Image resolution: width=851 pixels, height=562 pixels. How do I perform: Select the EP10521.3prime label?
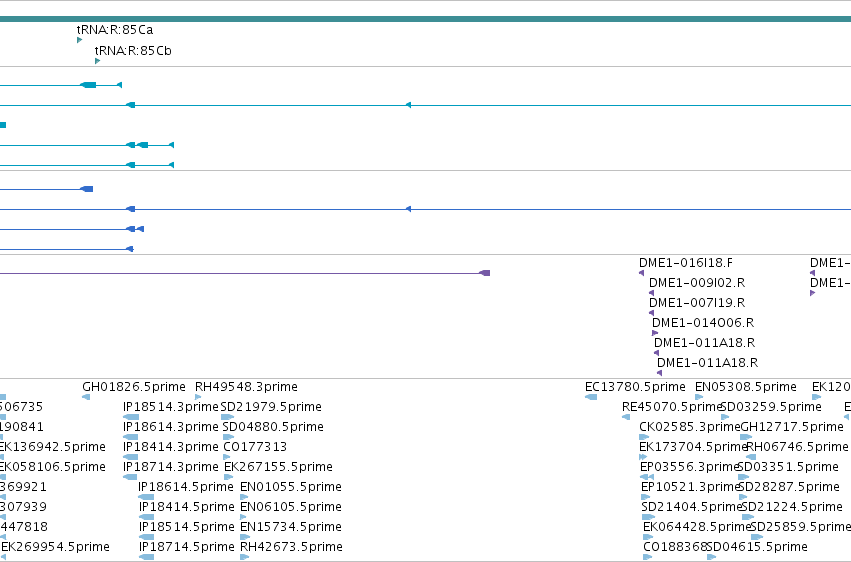[x=691, y=487]
